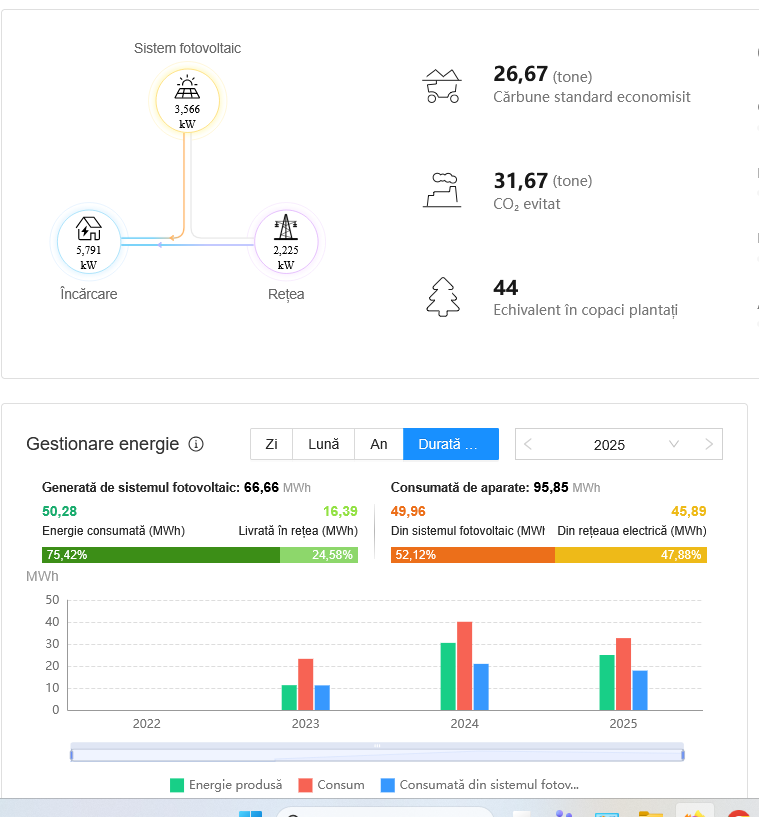This screenshot has width=759, height=817.
Task: Switch to the Zi tab
Action: coord(271,444)
